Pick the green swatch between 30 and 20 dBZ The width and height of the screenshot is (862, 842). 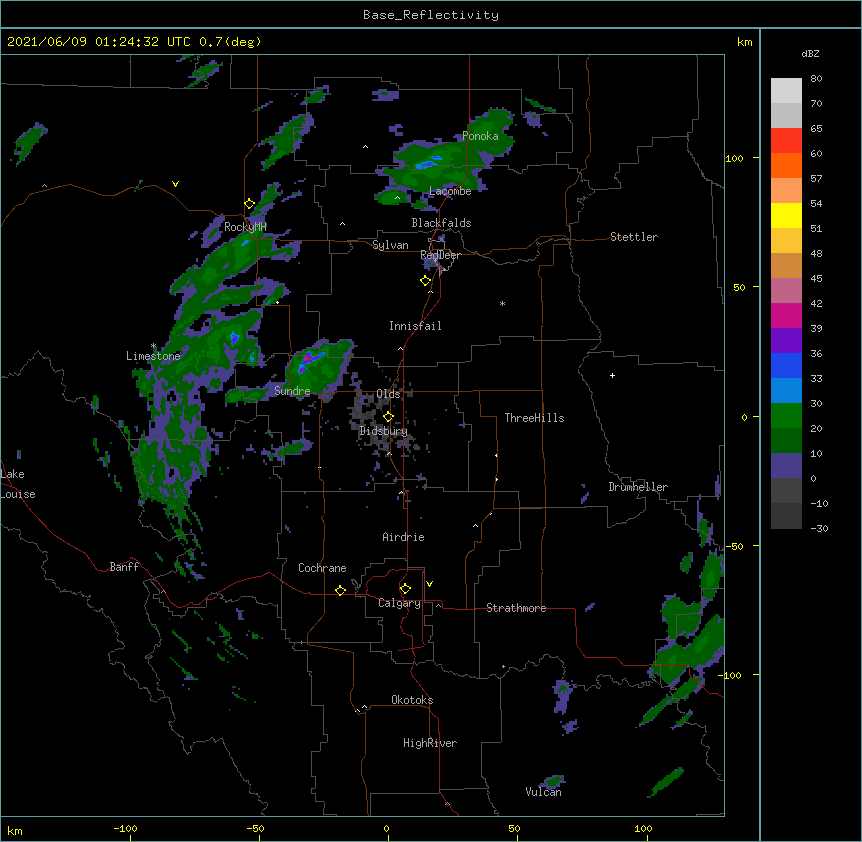click(786, 416)
